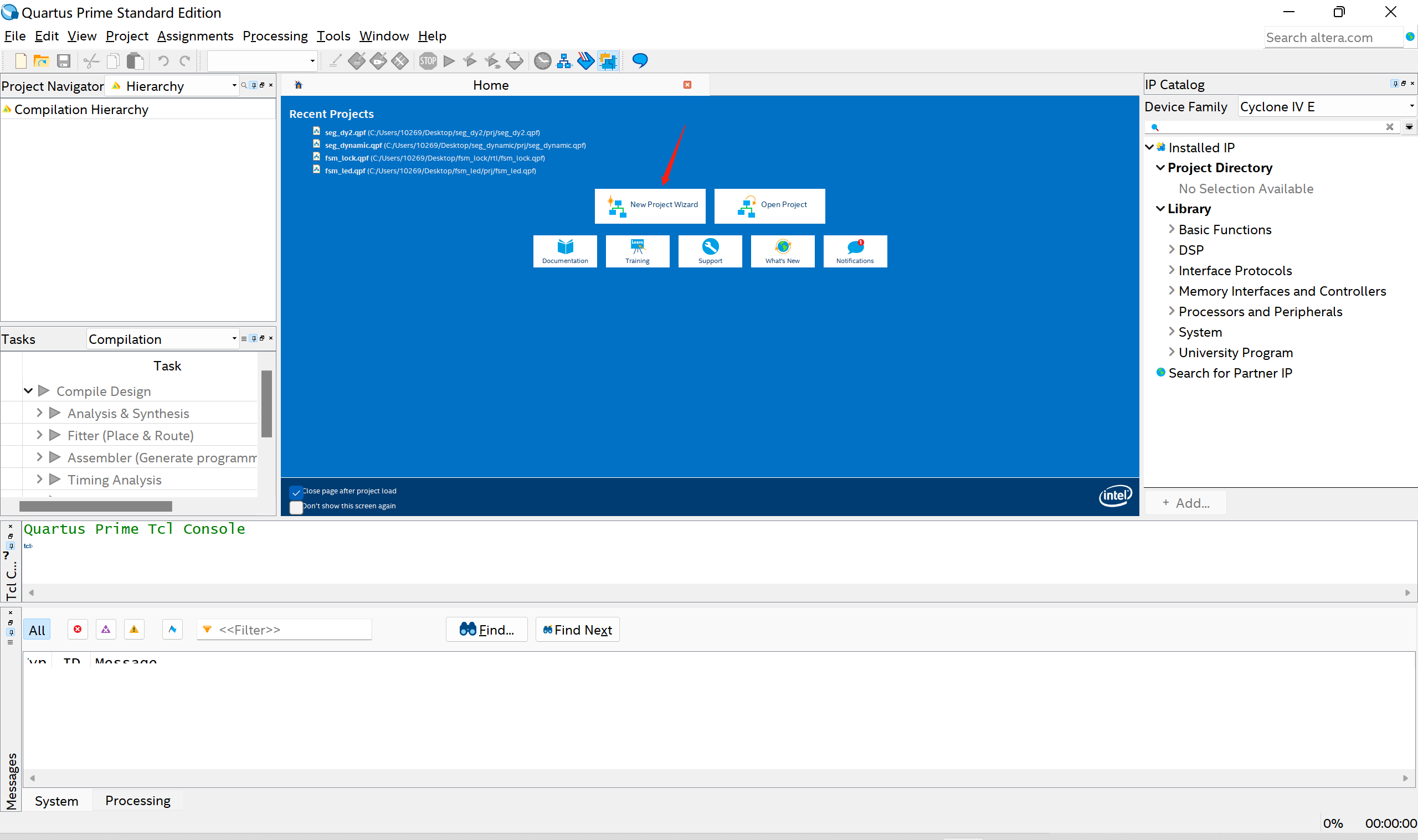Click the Tasks horizontal scrollbar
The height and width of the screenshot is (840, 1418).
[96, 506]
